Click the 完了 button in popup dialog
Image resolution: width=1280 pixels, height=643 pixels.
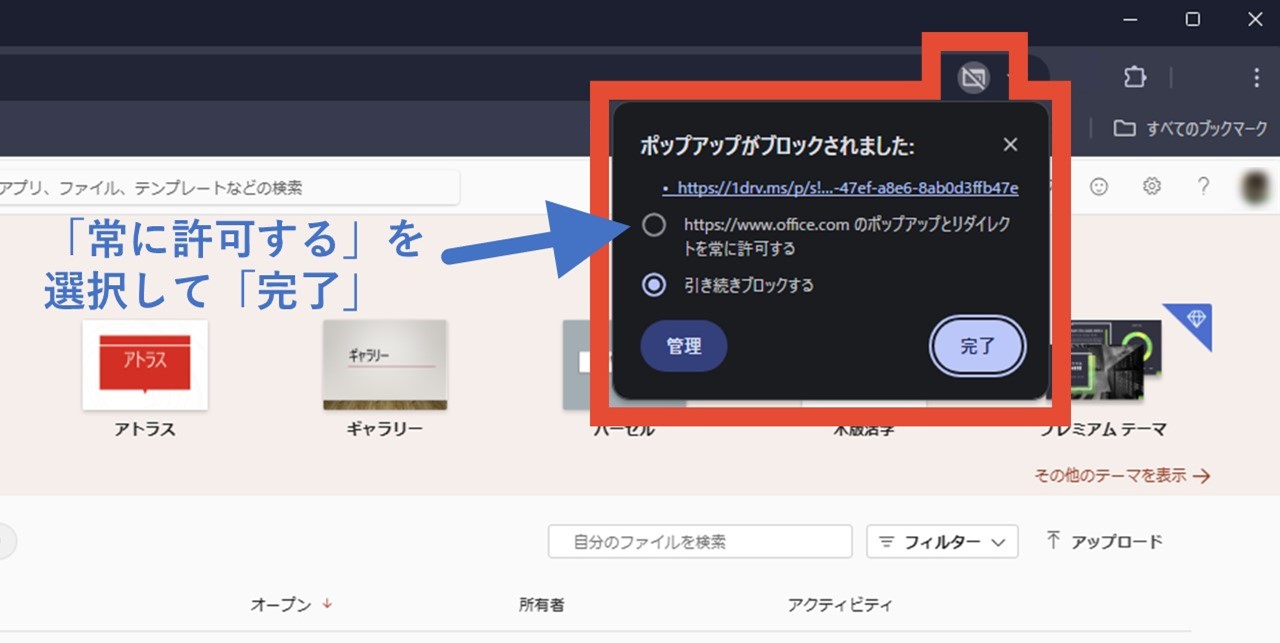click(977, 346)
